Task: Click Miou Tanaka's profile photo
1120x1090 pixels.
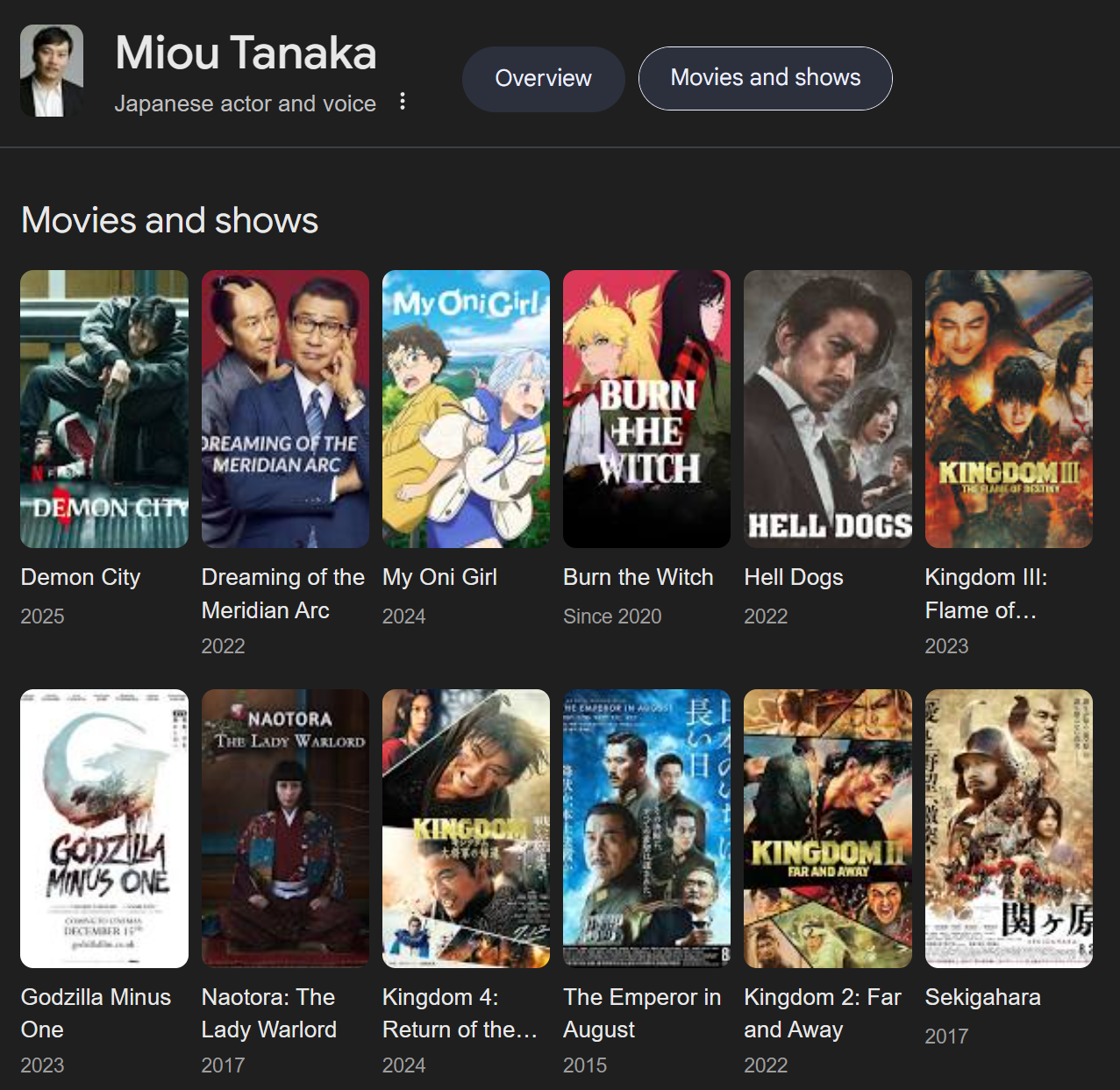Action: pyautogui.click(x=52, y=71)
